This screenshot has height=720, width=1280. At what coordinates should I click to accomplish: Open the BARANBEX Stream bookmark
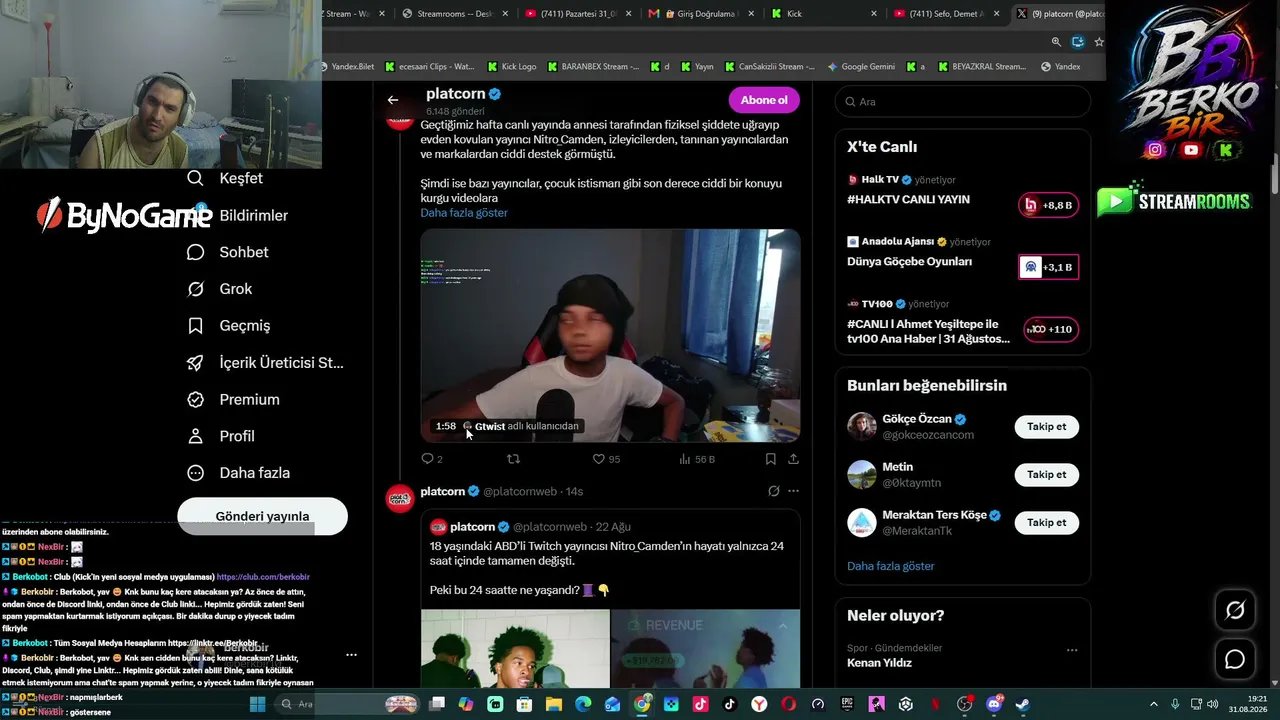[x=594, y=67]
